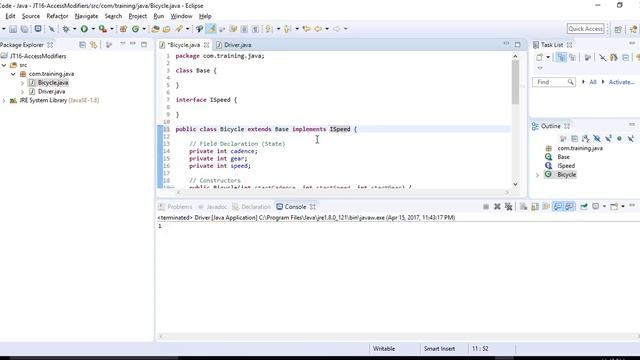Screen dimensions: 640x360
Task: Click the Activate link in Task List
Action: coord(622,82)
